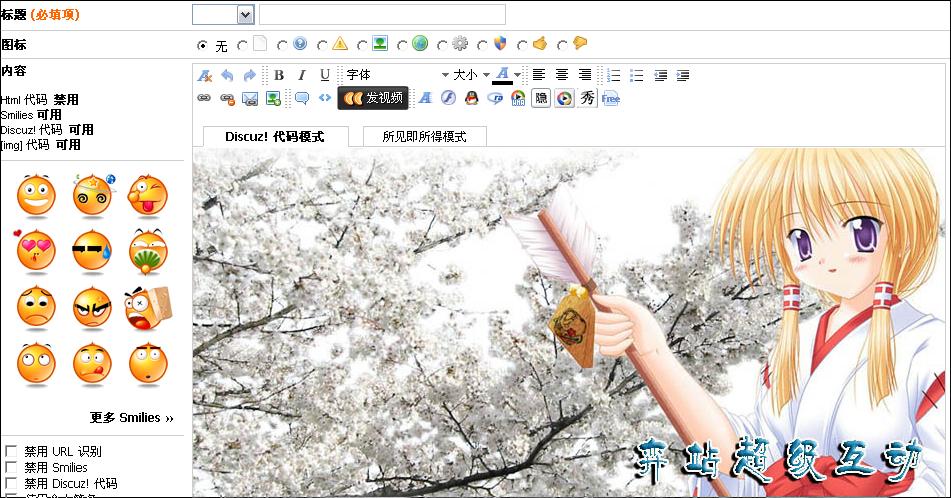Select the blank page icon radio
Screen dimensions: 951x498
tap(242, 45)
